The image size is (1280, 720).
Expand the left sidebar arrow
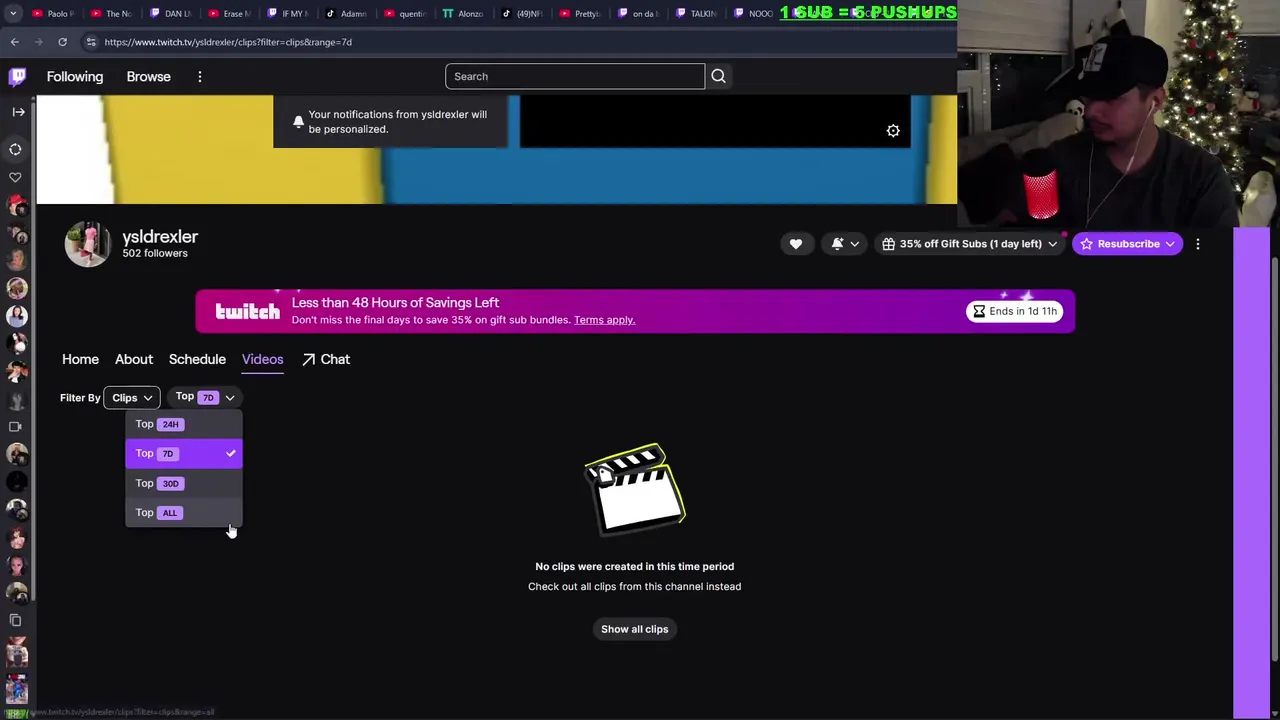(x=18, y=112)
